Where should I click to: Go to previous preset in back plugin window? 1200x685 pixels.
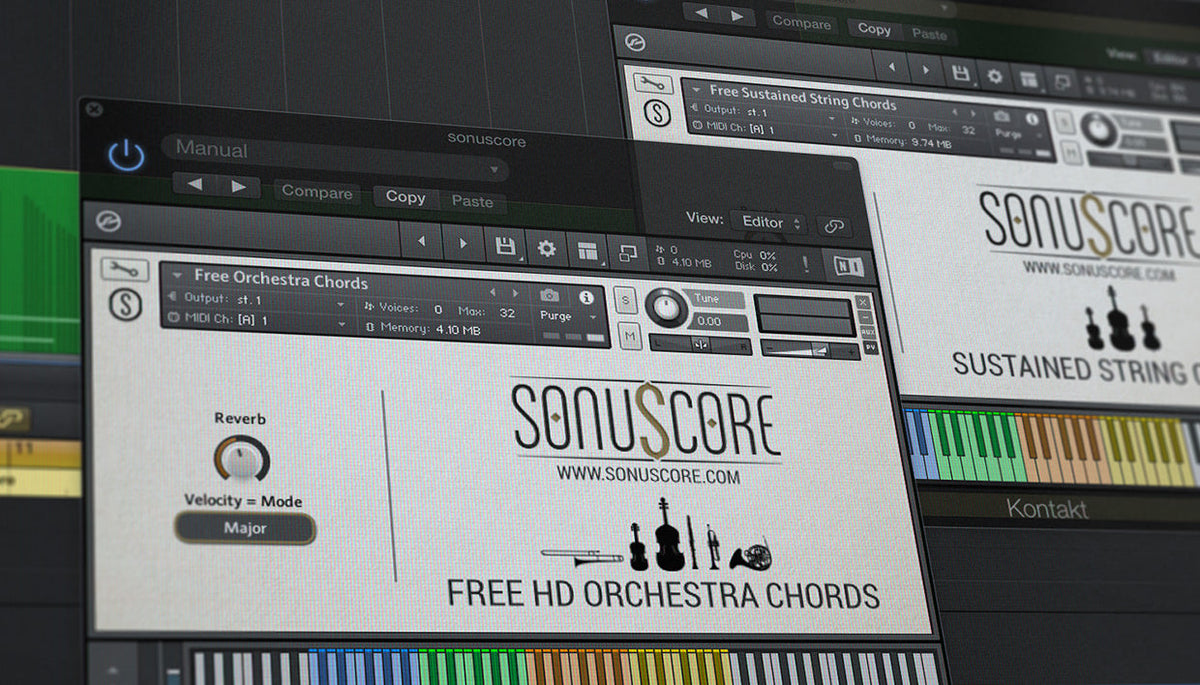[x=700, y=13]
